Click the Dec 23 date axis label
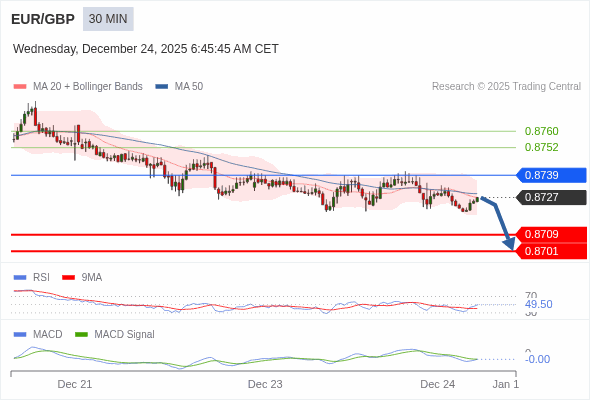 tap(265, 384)
